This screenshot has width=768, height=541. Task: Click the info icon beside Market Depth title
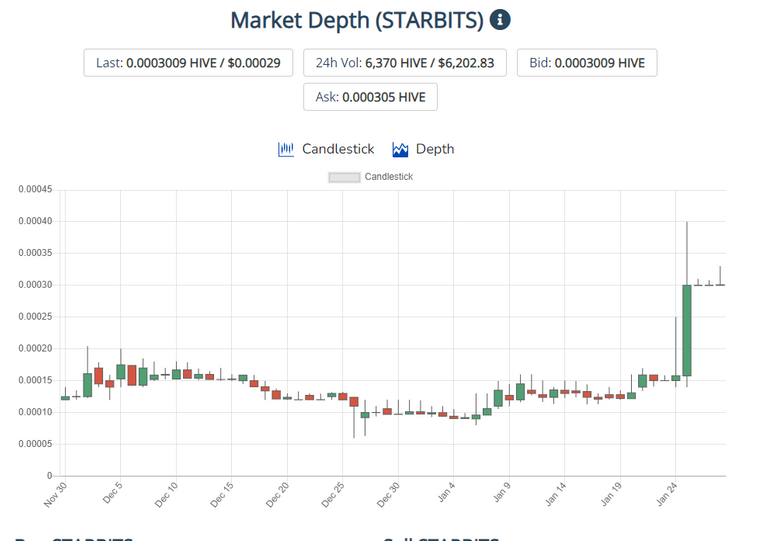(500, 20)
